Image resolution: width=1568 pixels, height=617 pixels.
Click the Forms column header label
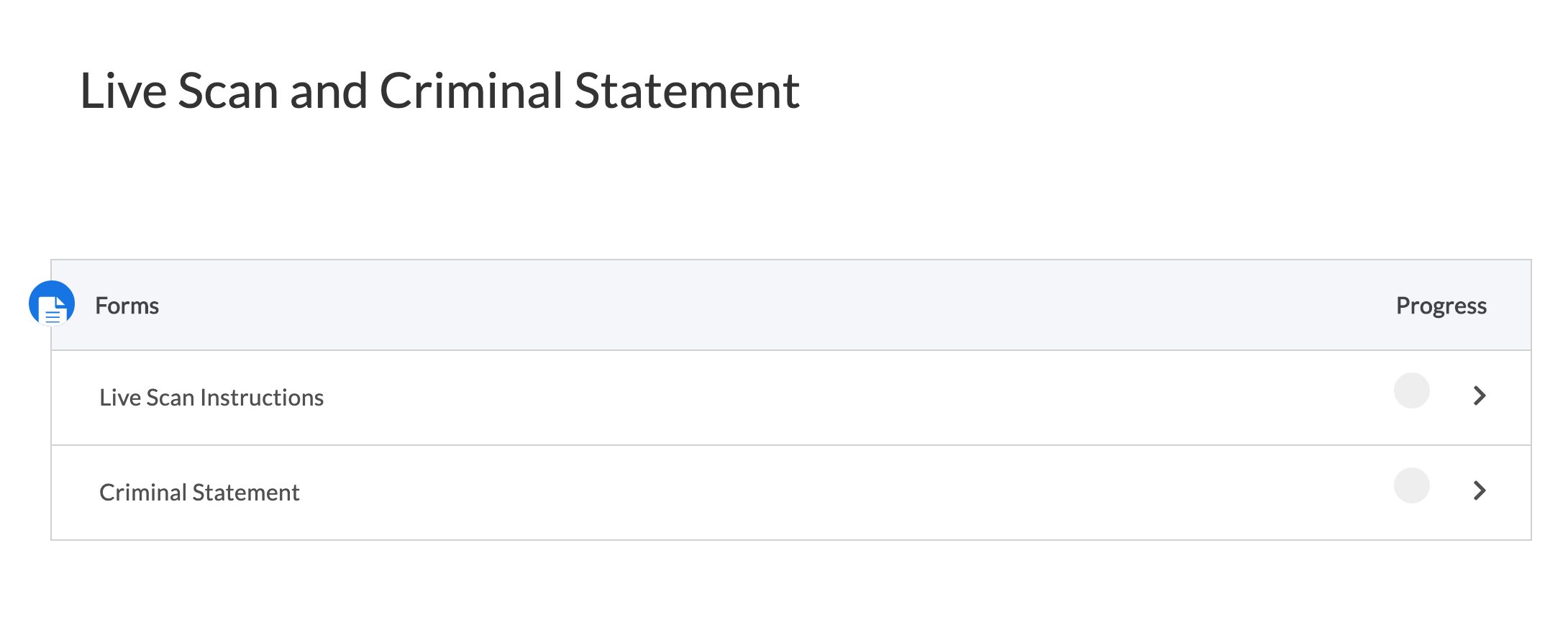pyautogui.click(x=127, y=306)
